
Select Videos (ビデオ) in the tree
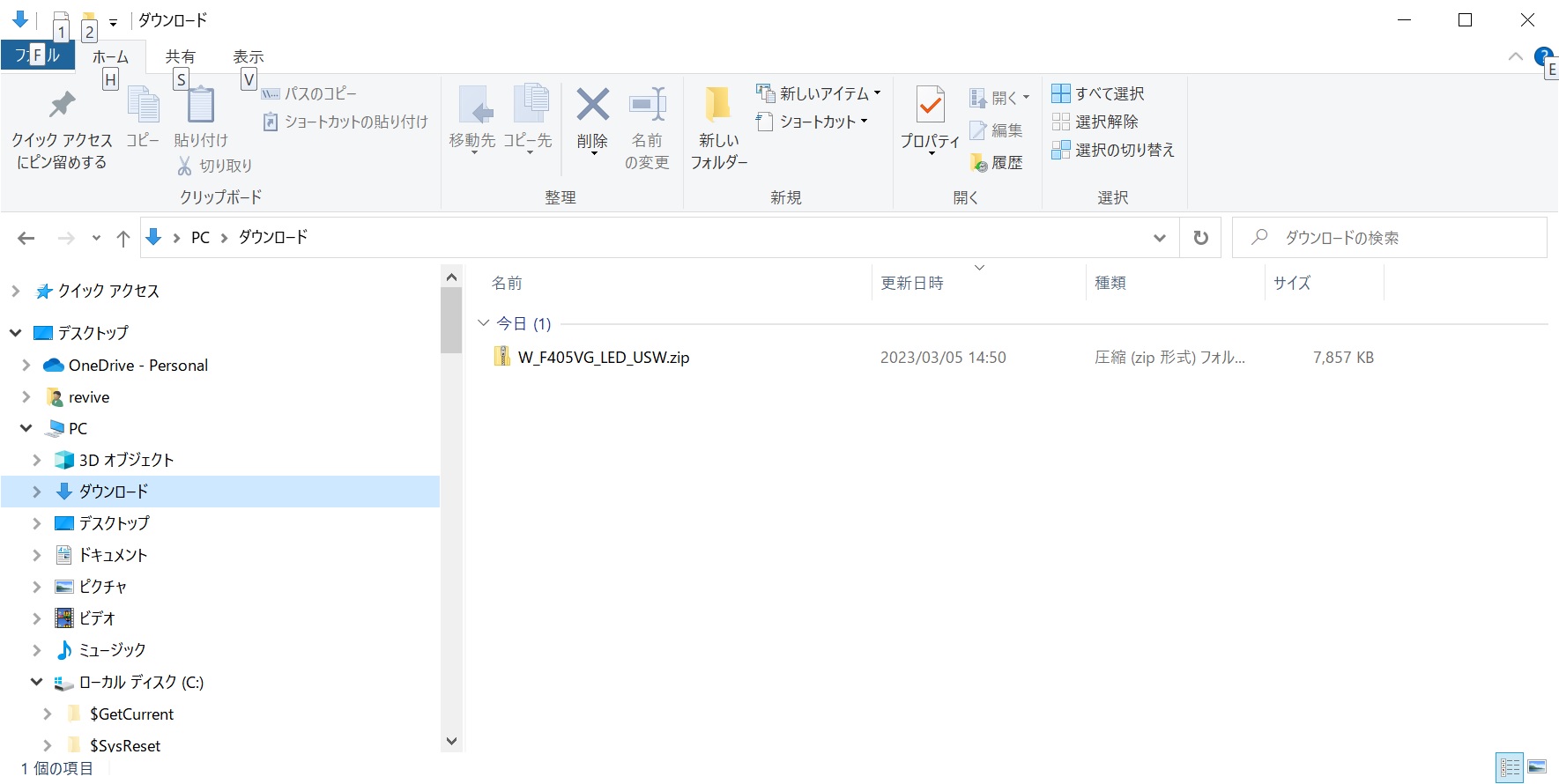tap(97, 618)
